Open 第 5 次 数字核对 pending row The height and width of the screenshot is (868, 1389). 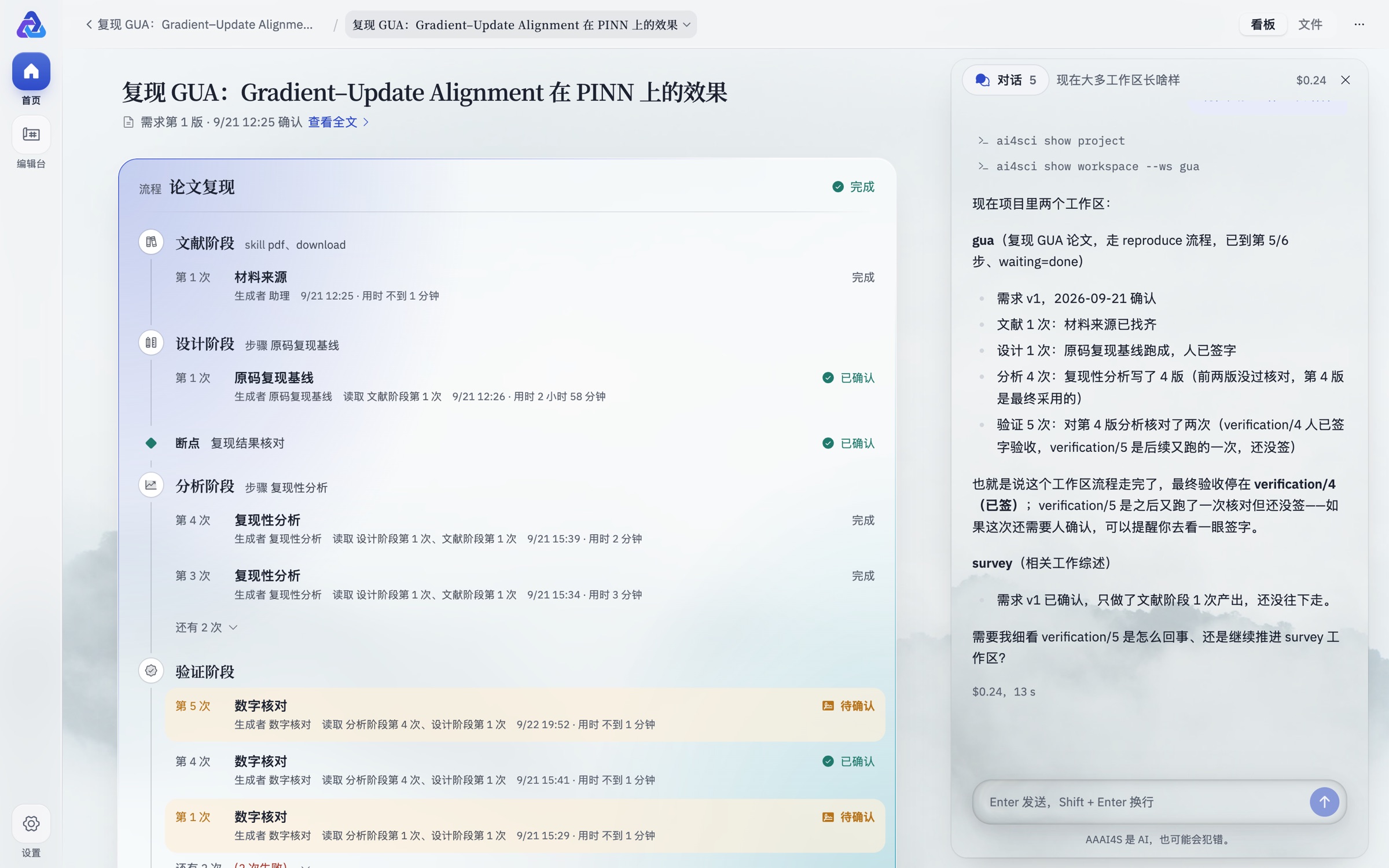525,715
